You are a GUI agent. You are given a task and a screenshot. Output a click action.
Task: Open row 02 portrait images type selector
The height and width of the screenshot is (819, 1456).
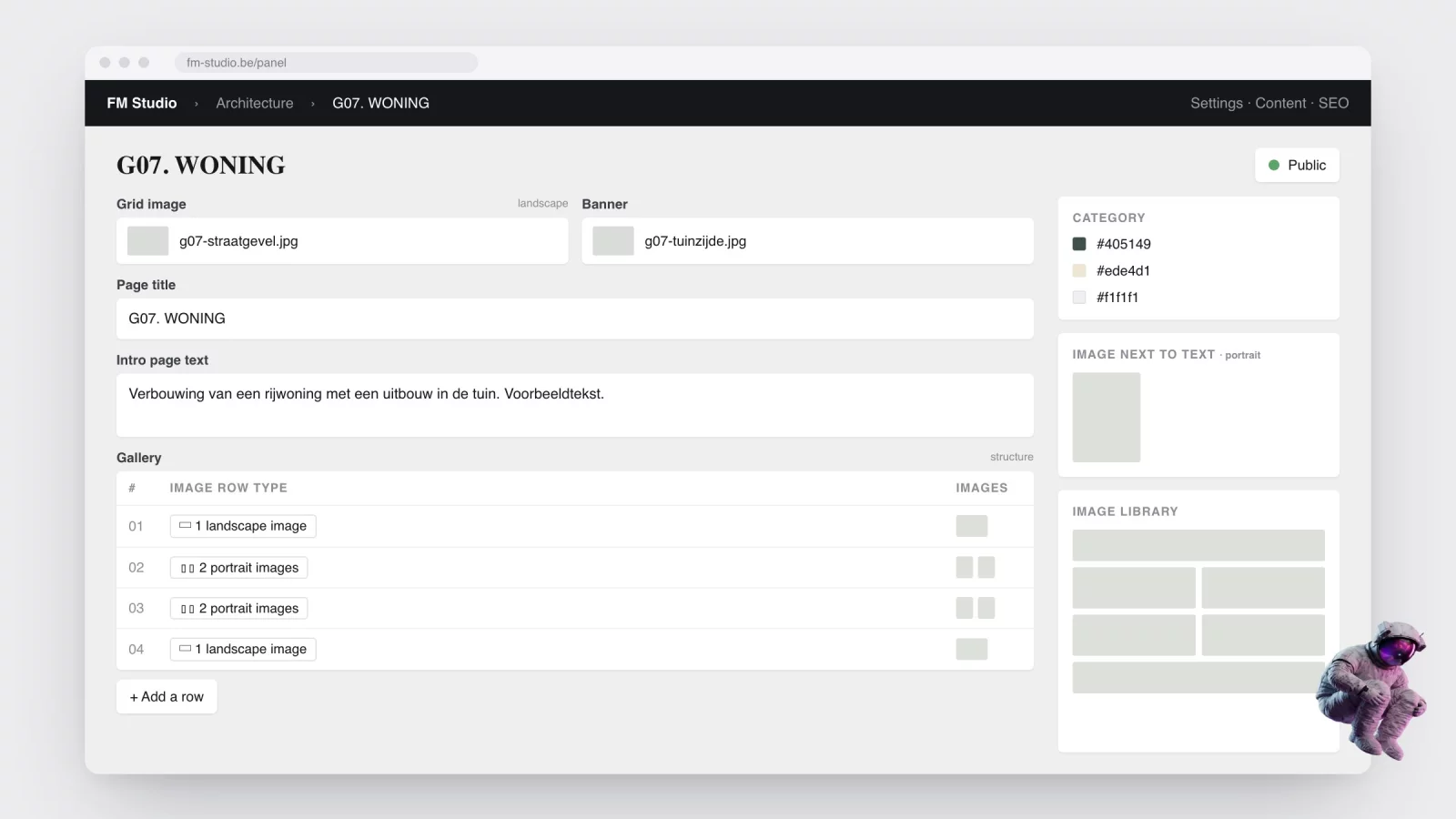point(238,568)
